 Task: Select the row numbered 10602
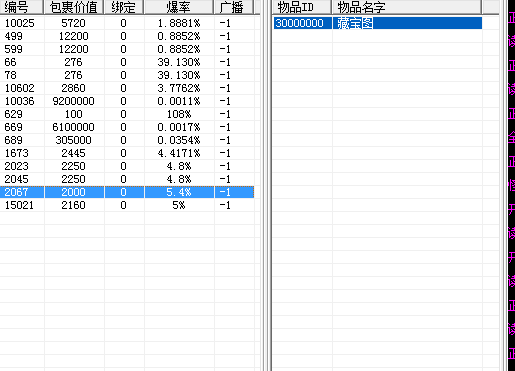pyautogui.click(x=127, y=88)
